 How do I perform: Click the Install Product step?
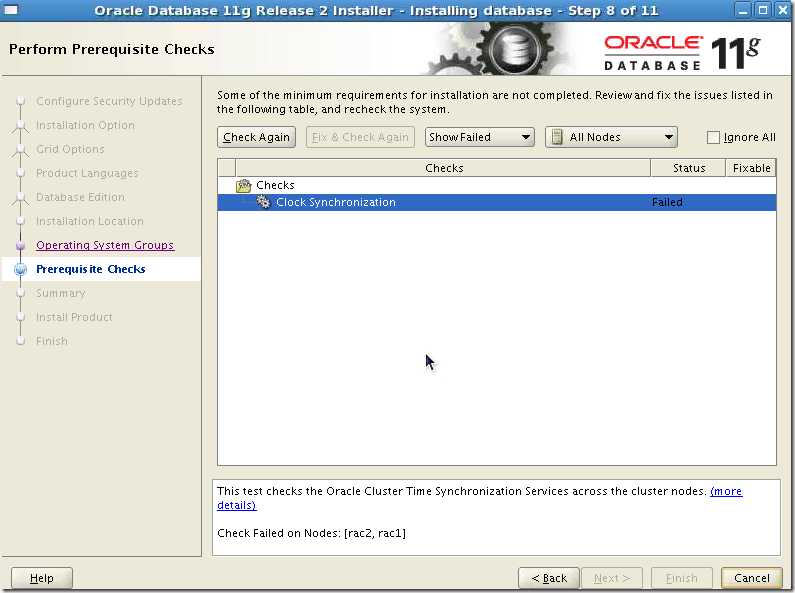click(x=74, y=317)
